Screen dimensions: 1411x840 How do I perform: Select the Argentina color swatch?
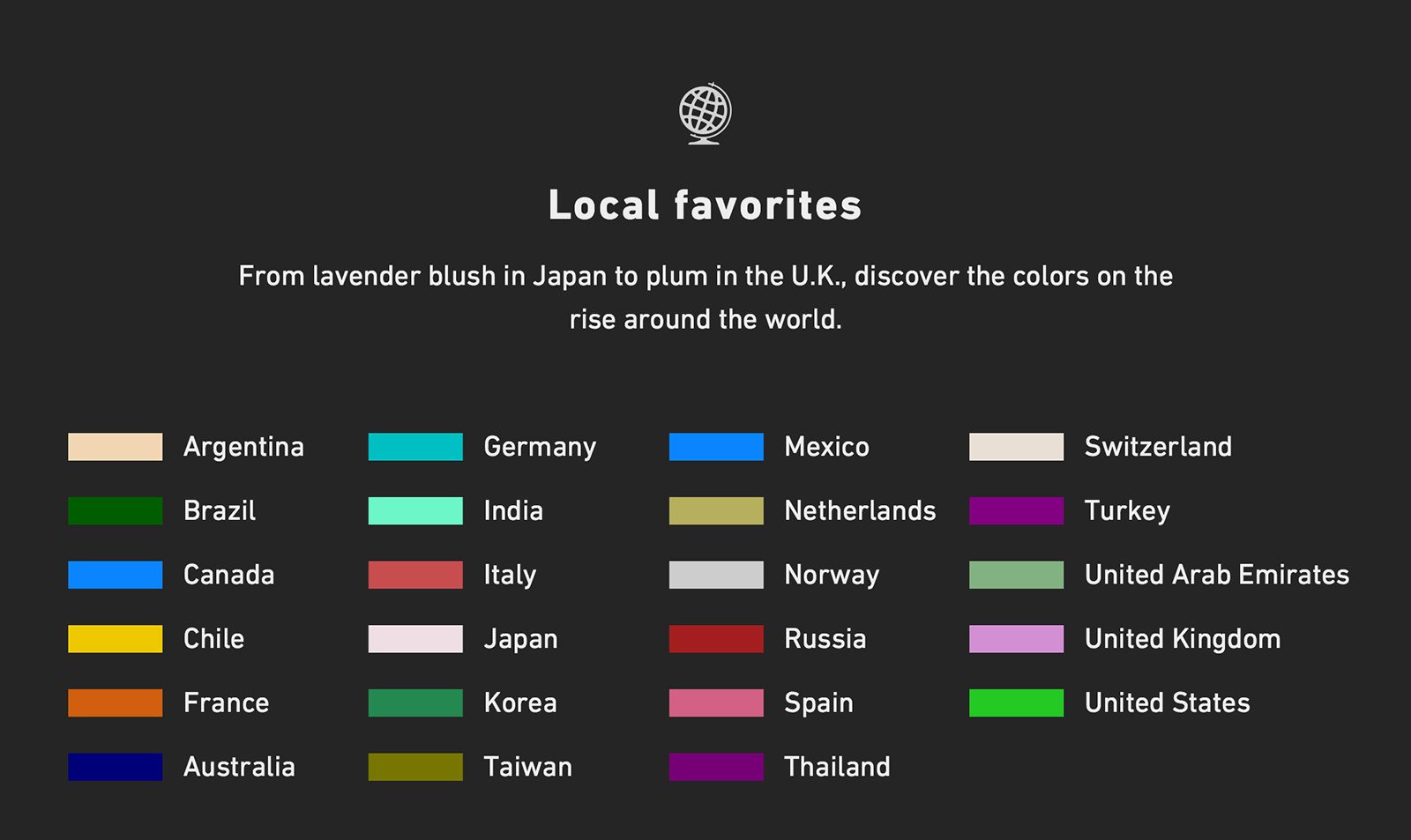pos(116,447)
